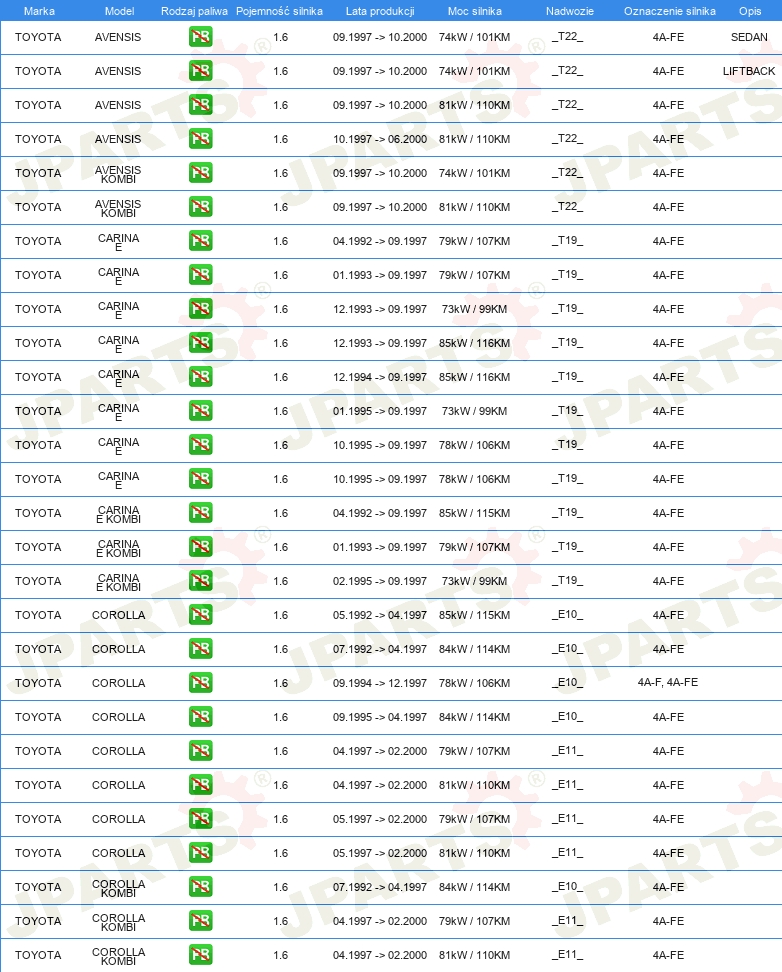Select the SEDAN description cell
The width and height of the screenshot is (782, 972).
pyautogui.click(x=749, y=37)
